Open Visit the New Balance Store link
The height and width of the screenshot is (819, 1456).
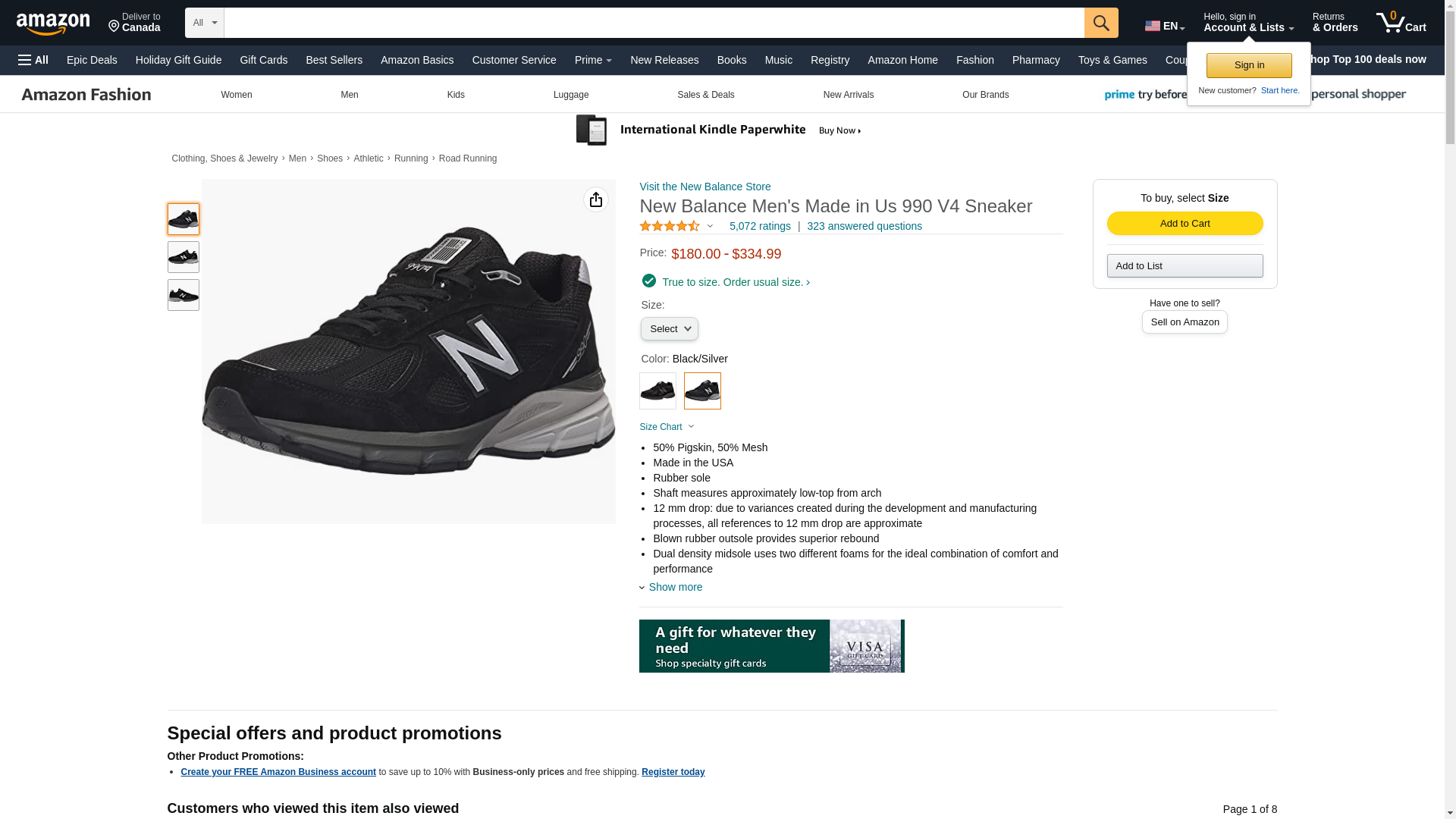[705, 187]
